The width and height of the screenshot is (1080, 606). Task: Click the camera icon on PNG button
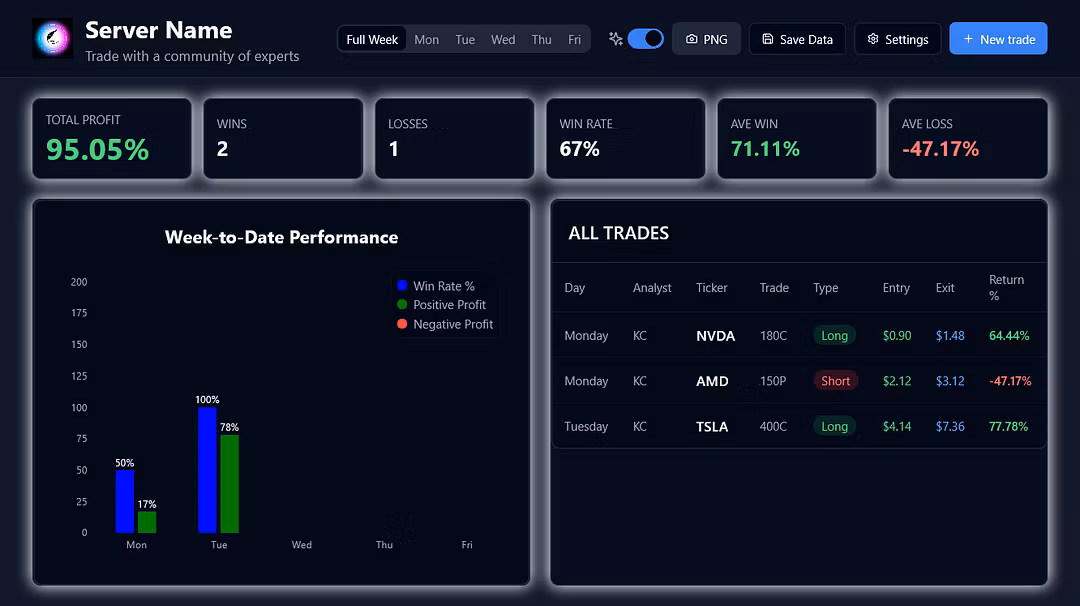691,40
